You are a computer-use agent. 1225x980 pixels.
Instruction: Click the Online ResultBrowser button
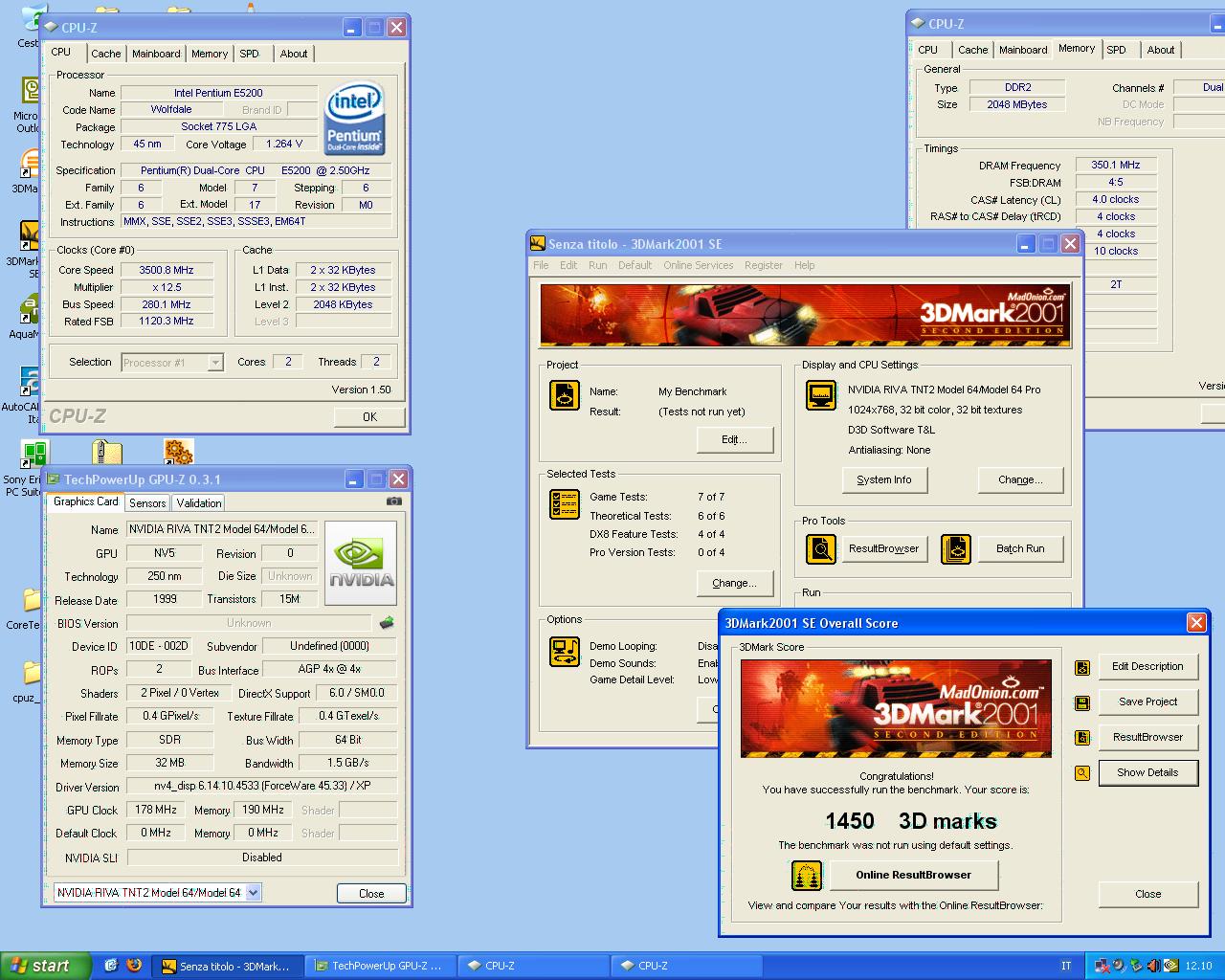[914, 875]
